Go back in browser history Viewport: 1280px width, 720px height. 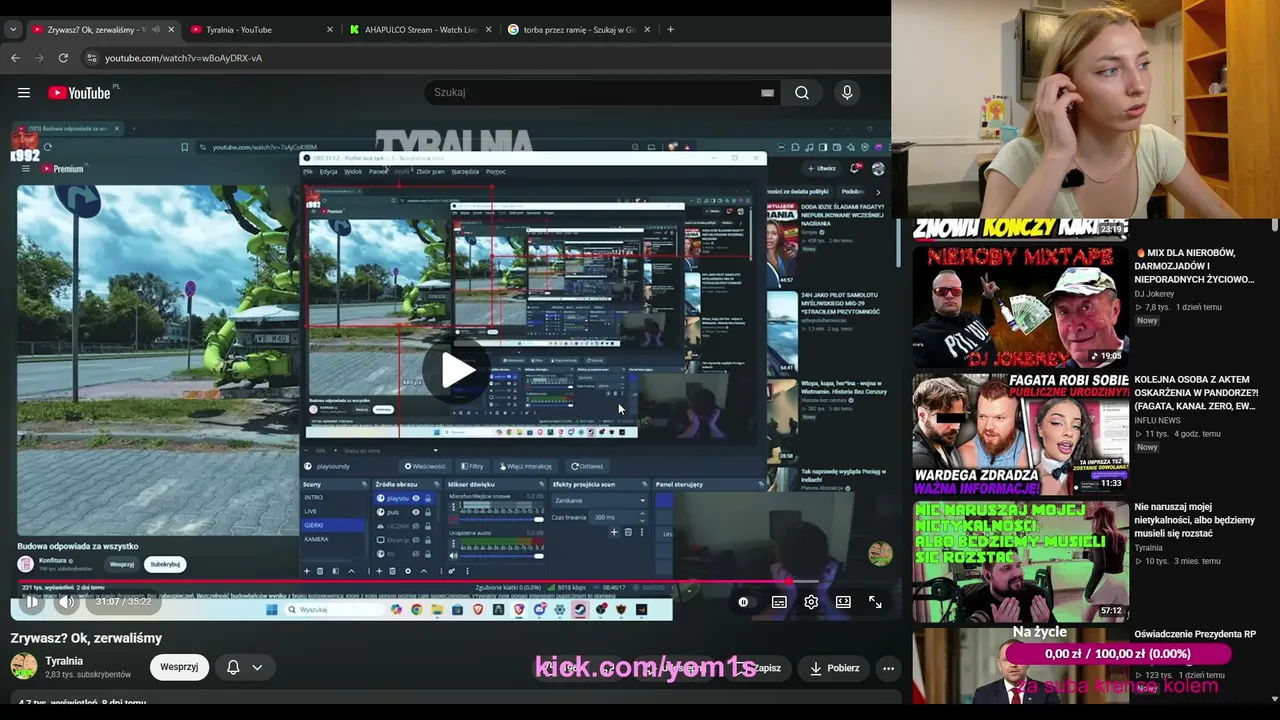(15, 58)
